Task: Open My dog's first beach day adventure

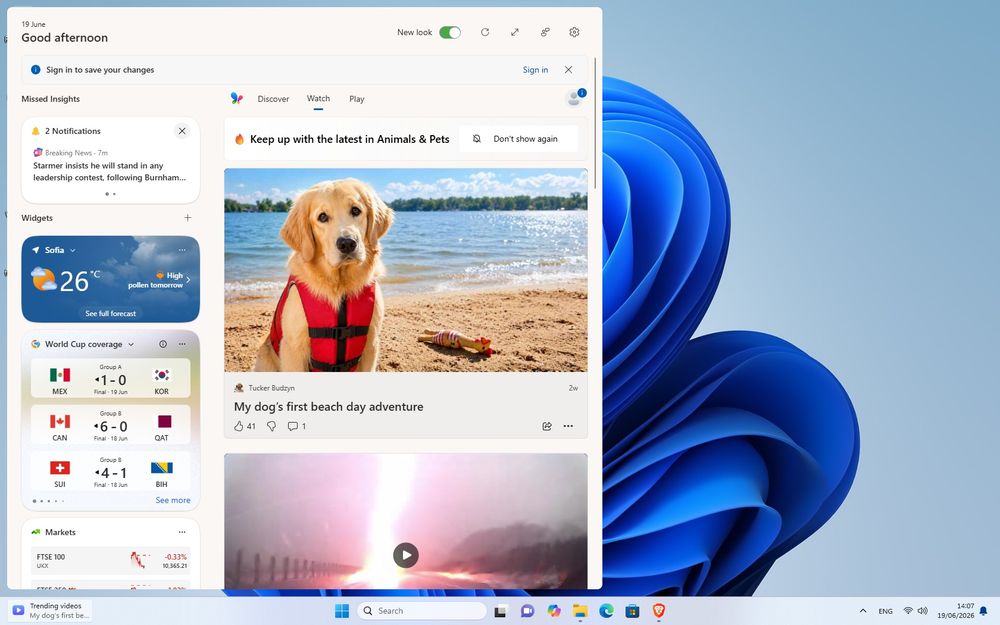Action: [x=328, y=407]
